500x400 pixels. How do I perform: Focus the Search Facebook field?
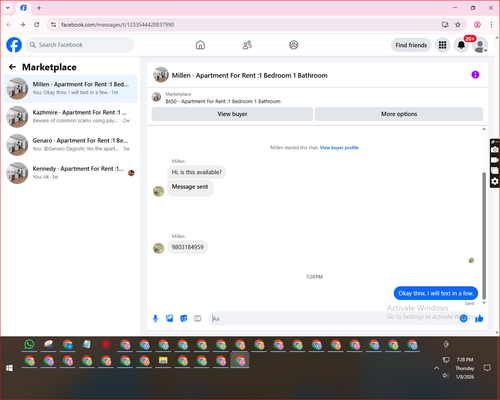(x=80, y=45)
